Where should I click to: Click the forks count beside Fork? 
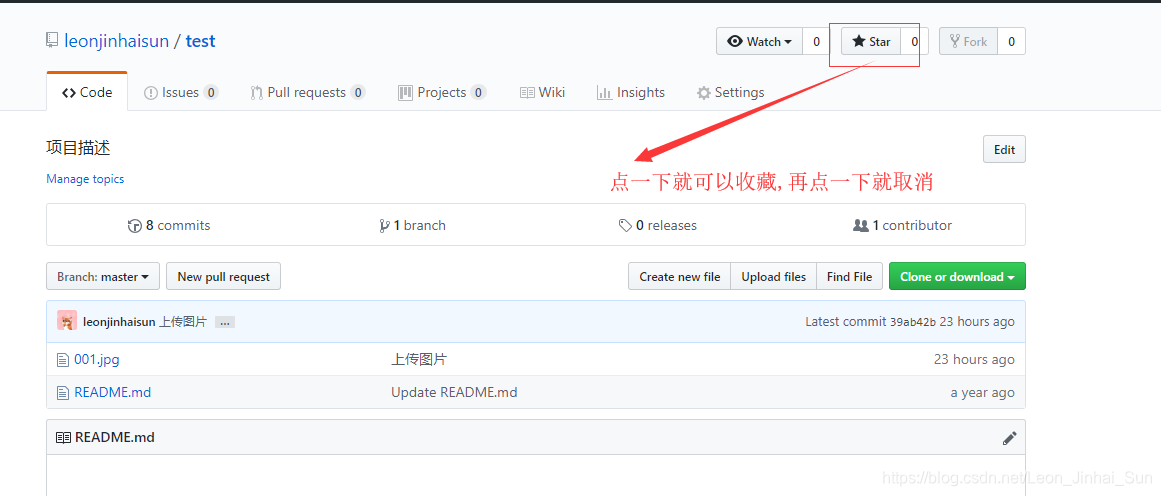[x=1011, y=41]
